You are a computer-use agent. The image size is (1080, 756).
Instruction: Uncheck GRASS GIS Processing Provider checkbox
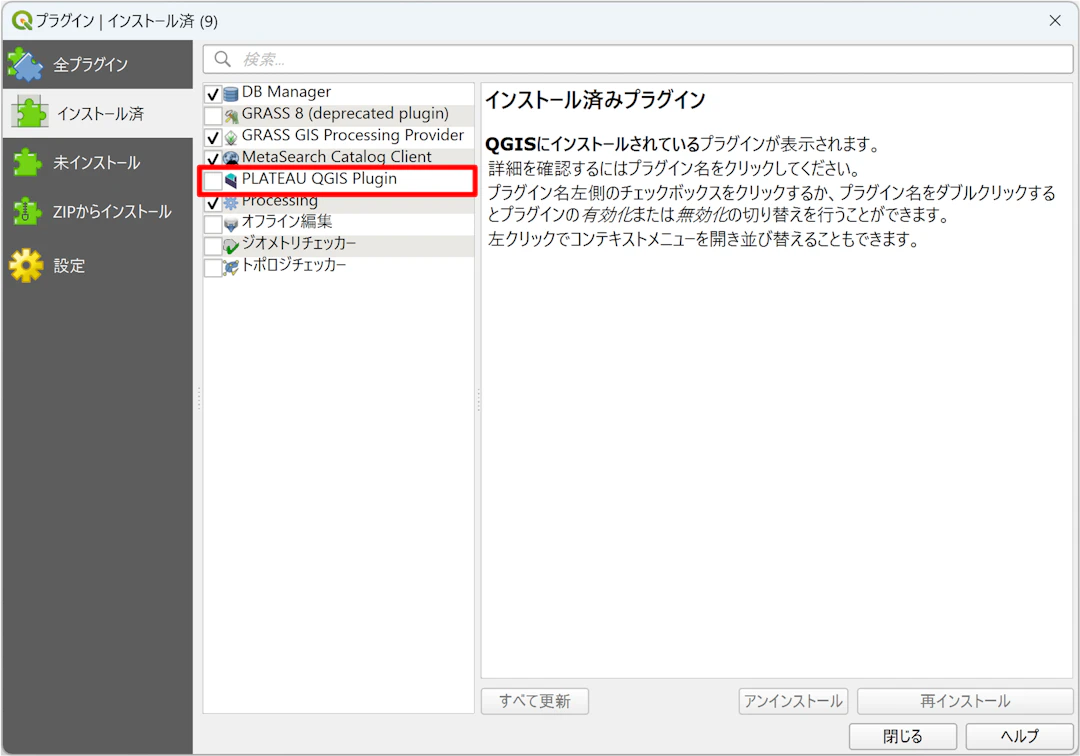click(x=213, y=138)
